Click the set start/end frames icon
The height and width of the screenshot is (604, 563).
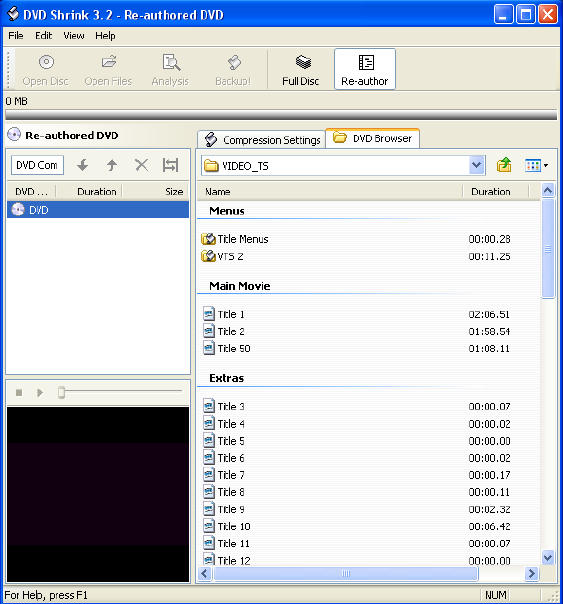tap(170, 165)
